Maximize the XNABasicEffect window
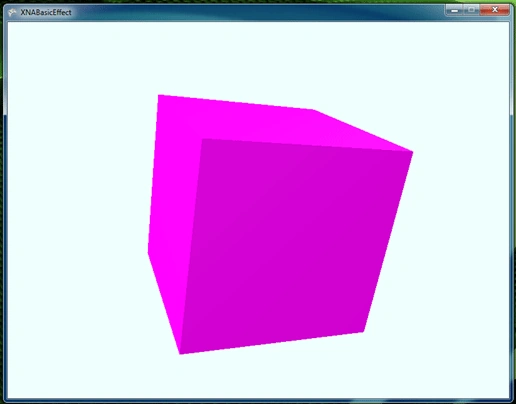This screenshot has height=404, width=516. click(472, 10)
